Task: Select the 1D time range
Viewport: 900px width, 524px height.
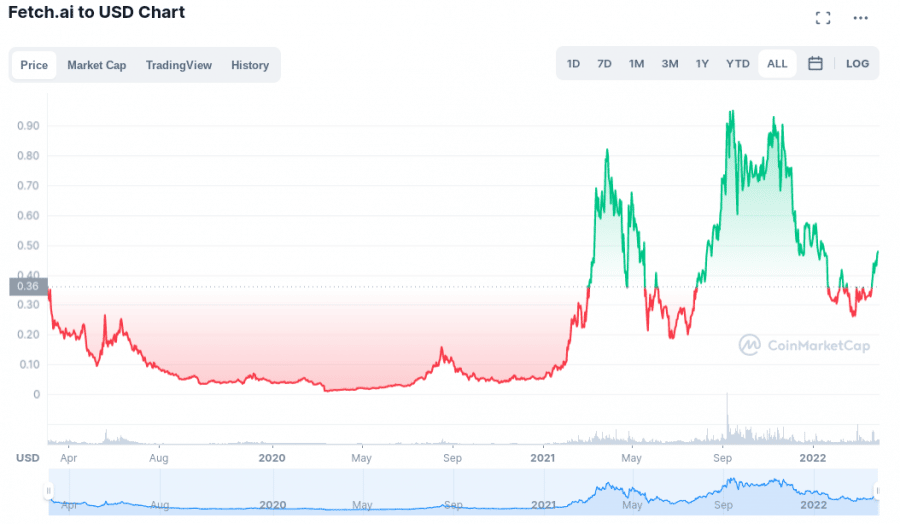Action: click(x=573, y=64)
